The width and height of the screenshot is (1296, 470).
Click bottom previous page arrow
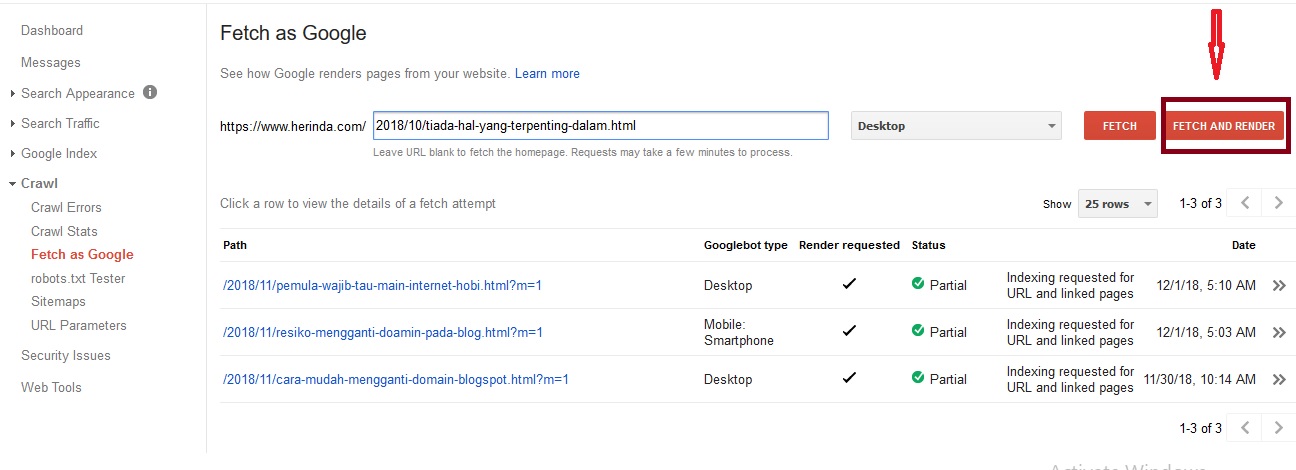pyautogui.click(x=1245, y=428)
